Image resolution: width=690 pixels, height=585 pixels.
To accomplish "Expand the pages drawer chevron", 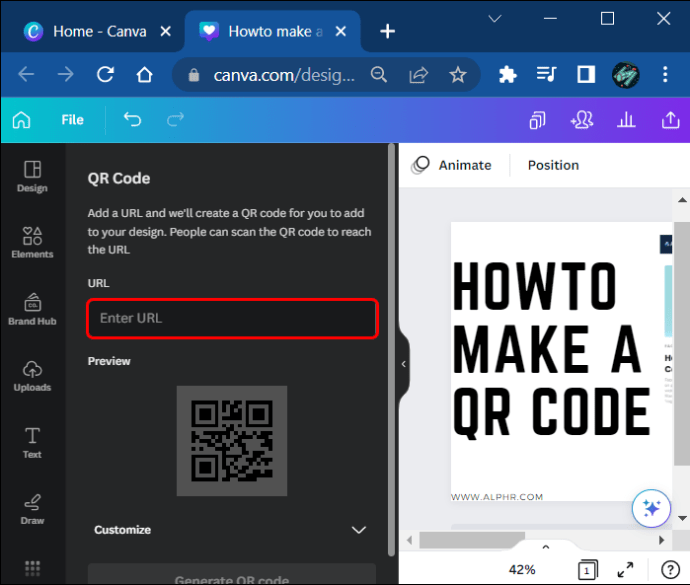I will 546,547.
